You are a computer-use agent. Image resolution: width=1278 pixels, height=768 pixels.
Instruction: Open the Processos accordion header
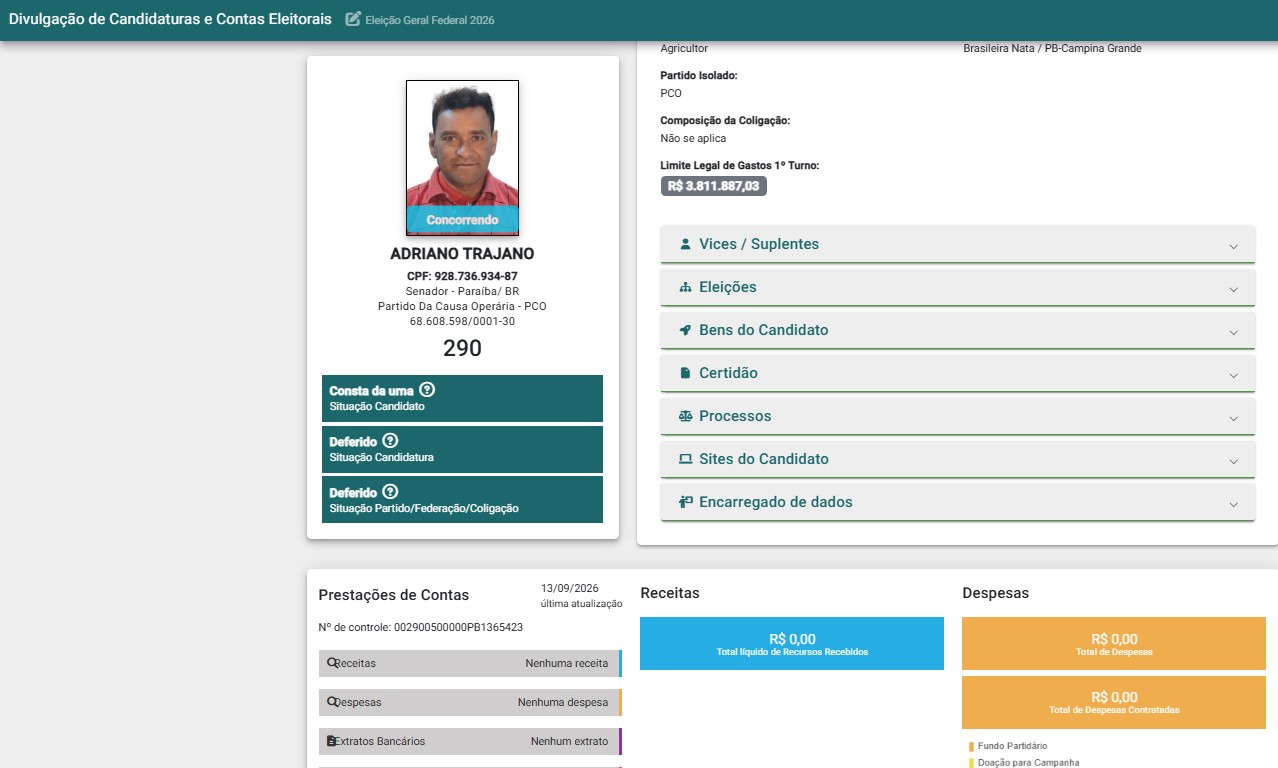[x=957, y=416]
